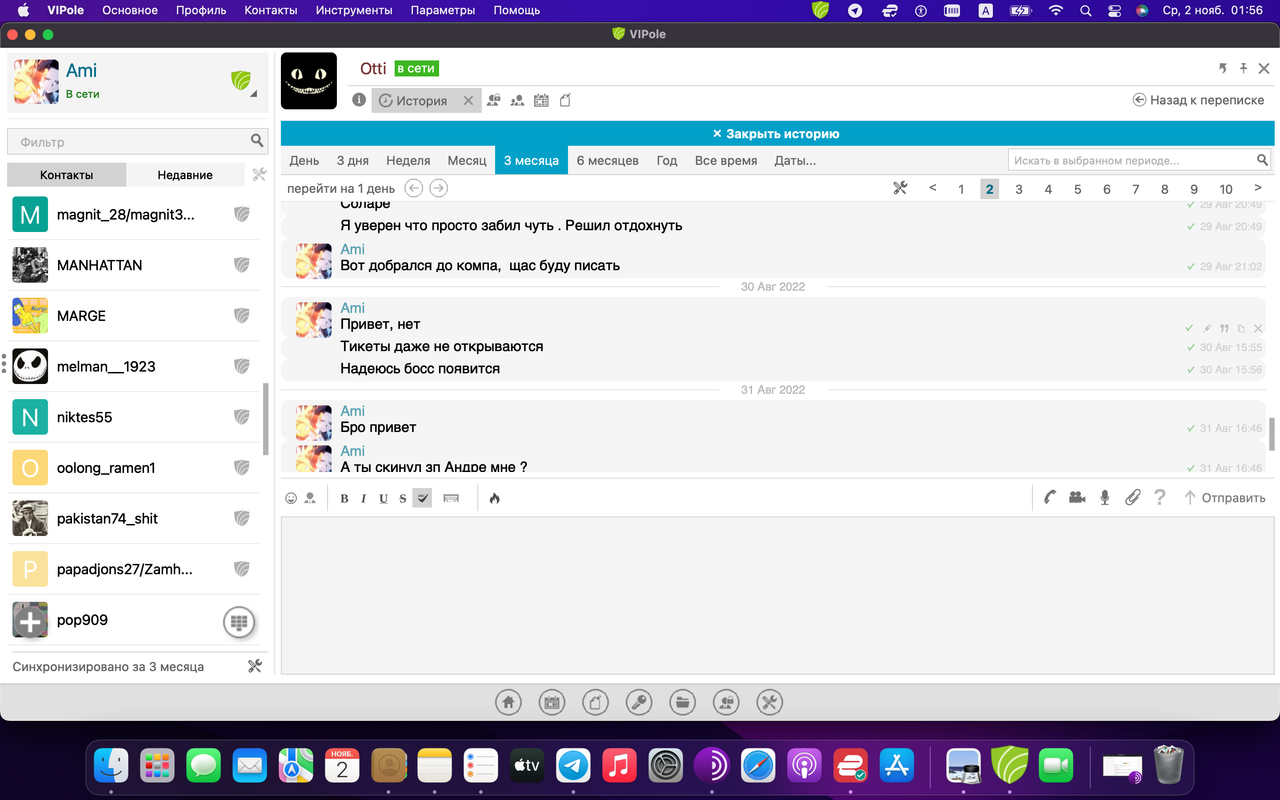1280x800 pixels.
Task: Click the group chat icon after История tab
Action: pyautogui.click(x=493, y=100)
